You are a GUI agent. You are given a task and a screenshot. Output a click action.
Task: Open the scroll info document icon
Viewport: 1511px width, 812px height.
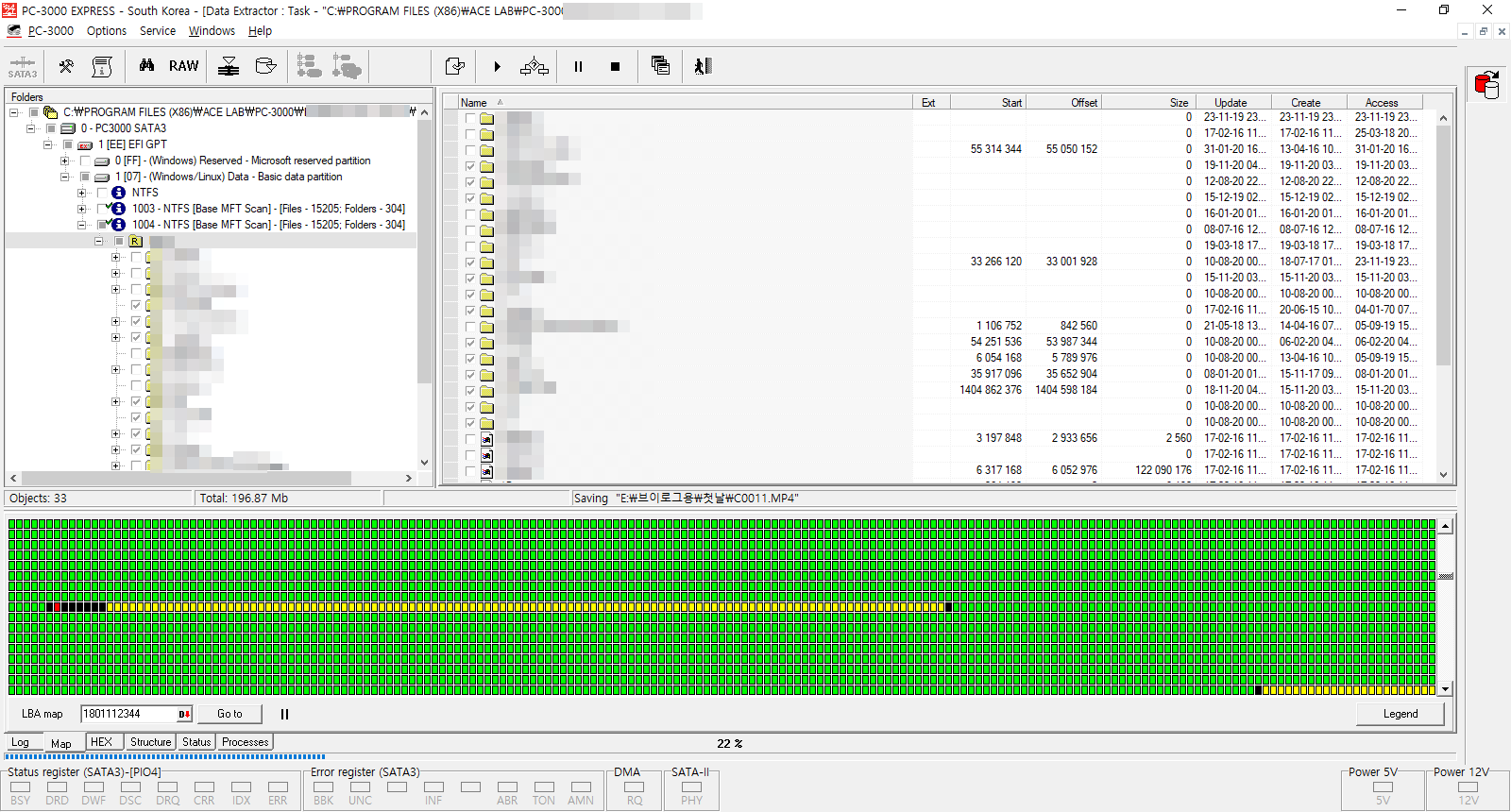102,66
